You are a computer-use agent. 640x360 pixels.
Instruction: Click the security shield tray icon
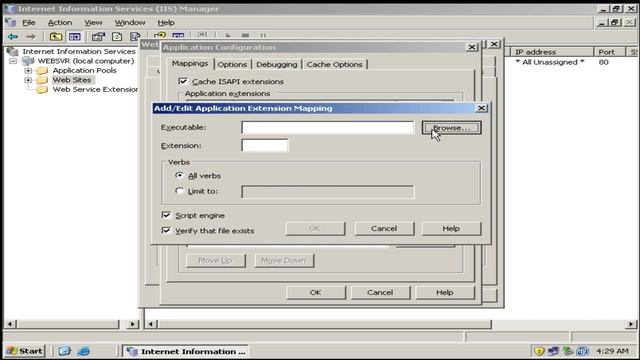[539, 351]
